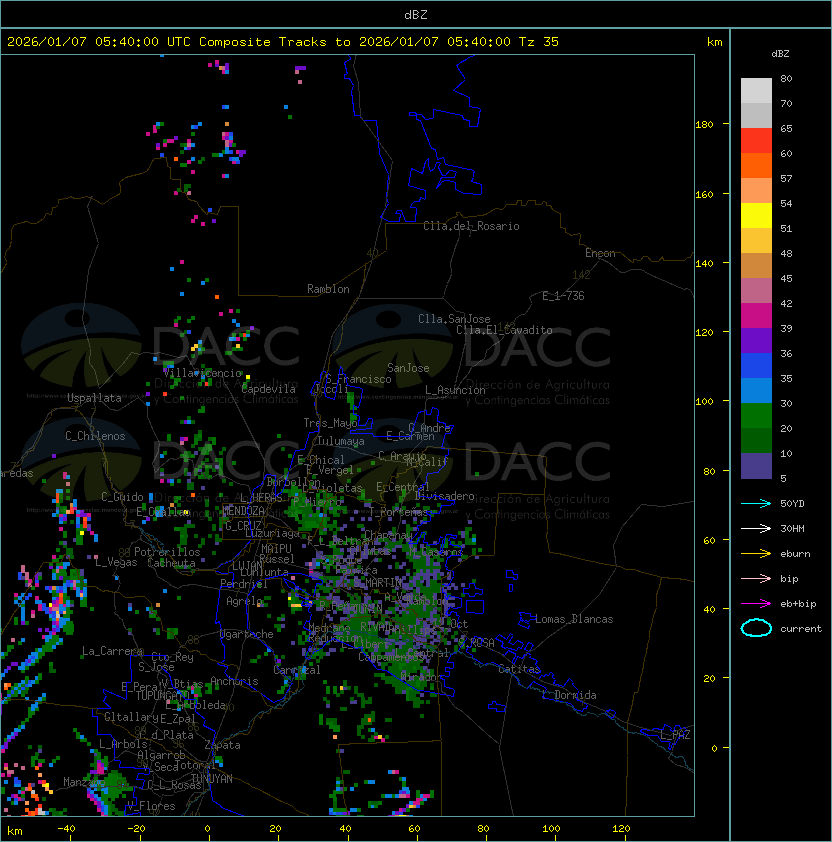Click the '160' tick label on the vertical axis
The image size is (832, 842).
point(704,194)
